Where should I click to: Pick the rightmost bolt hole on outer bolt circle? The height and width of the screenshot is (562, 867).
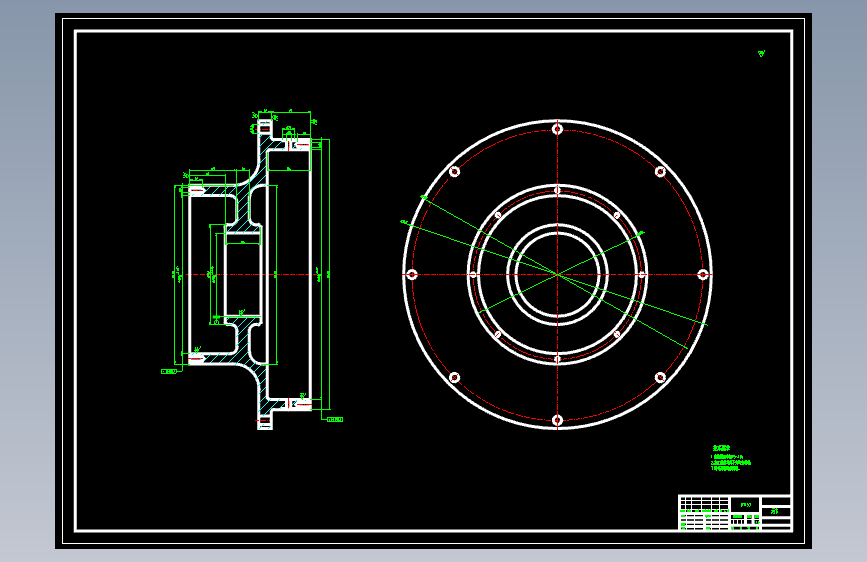pyautogui.click(x=703, y=274)
